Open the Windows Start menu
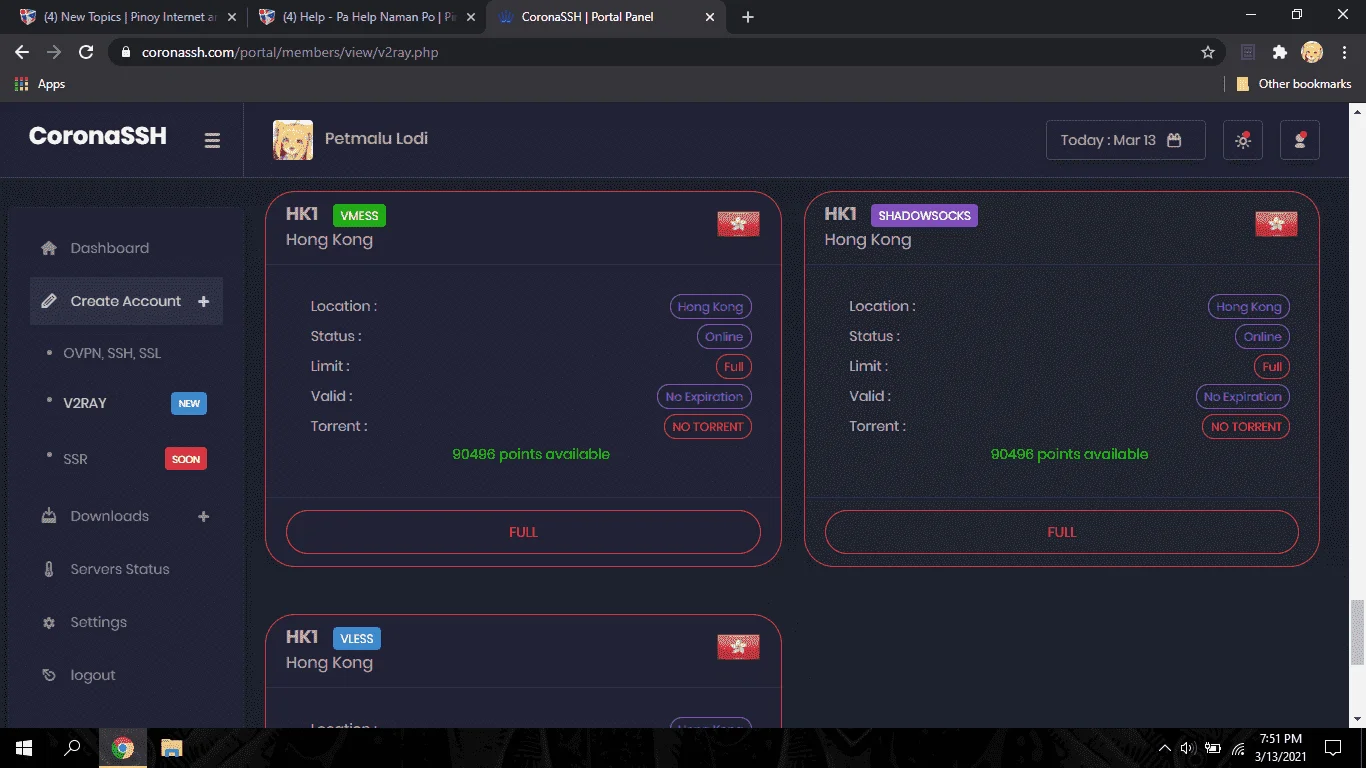Screen dimensions: 1366x768 coord(24,747)
